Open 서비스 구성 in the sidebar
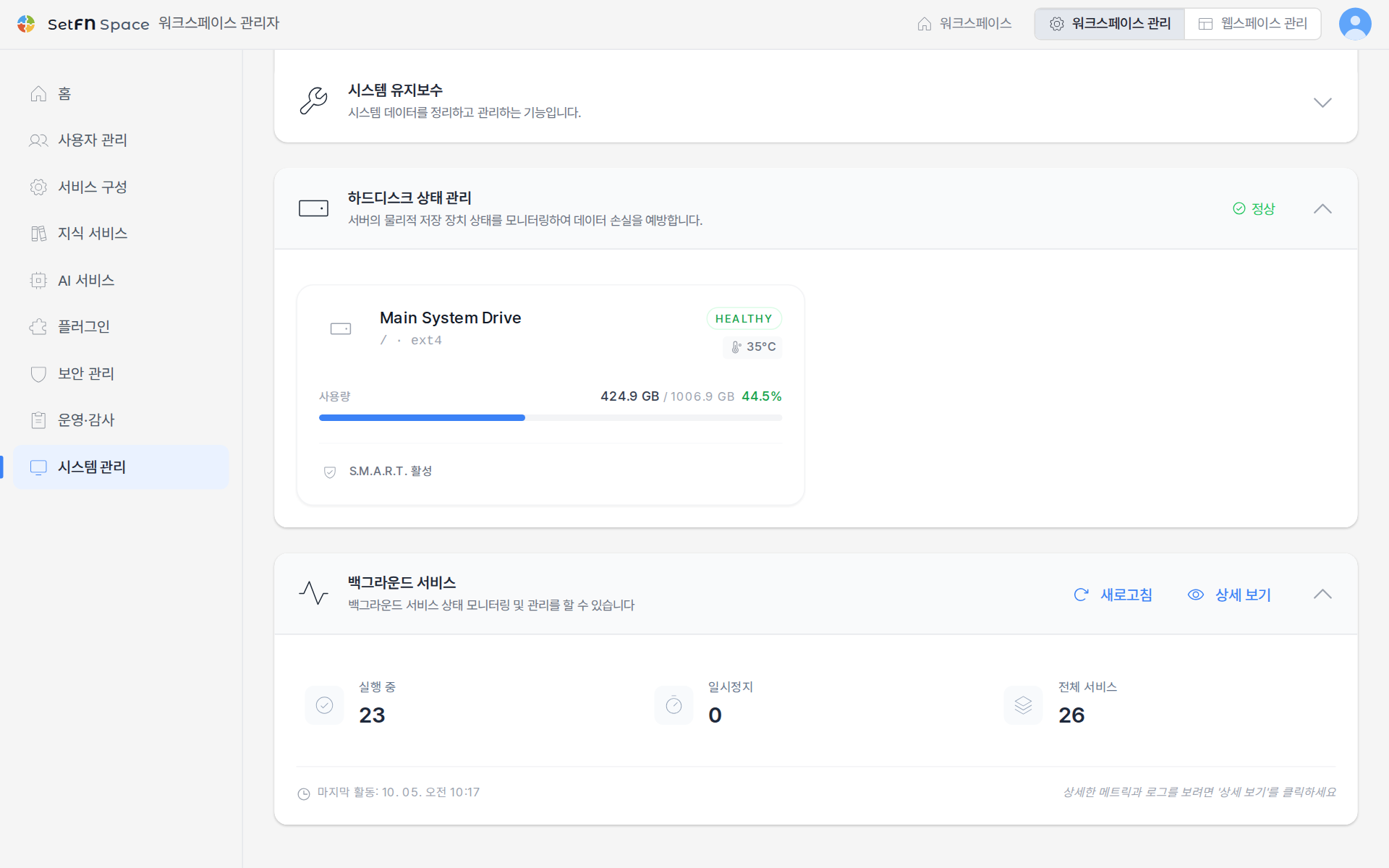The image size is (1389, 868). pos(121,187)
